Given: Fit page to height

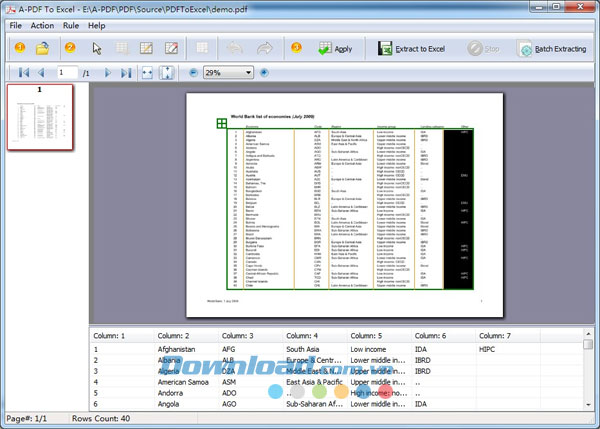Looking at the screenshot, I should 167,72.
